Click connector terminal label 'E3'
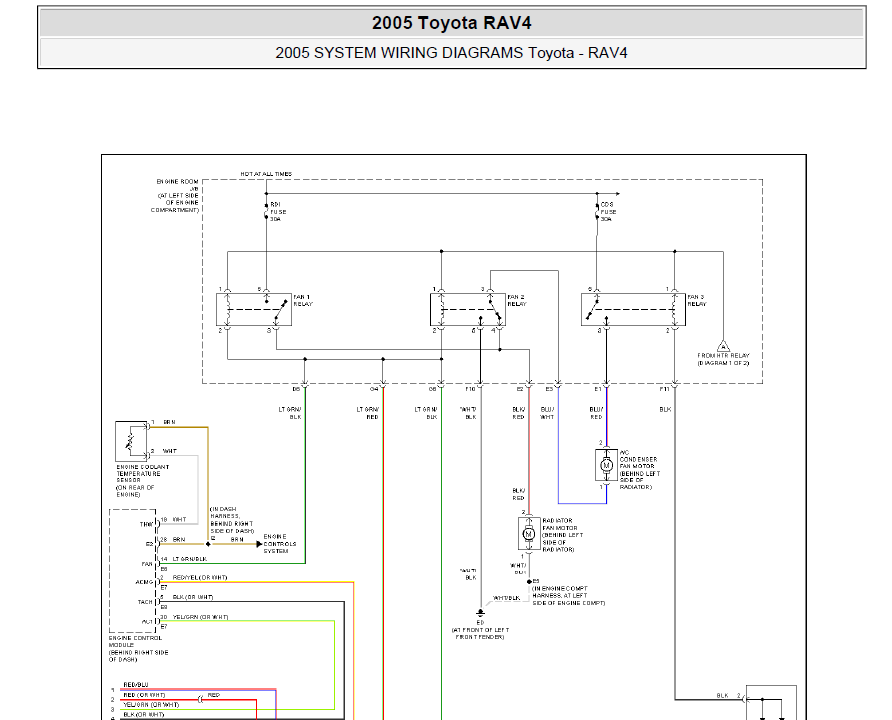The width and height of the screenshot is (892, 720). 549,389
